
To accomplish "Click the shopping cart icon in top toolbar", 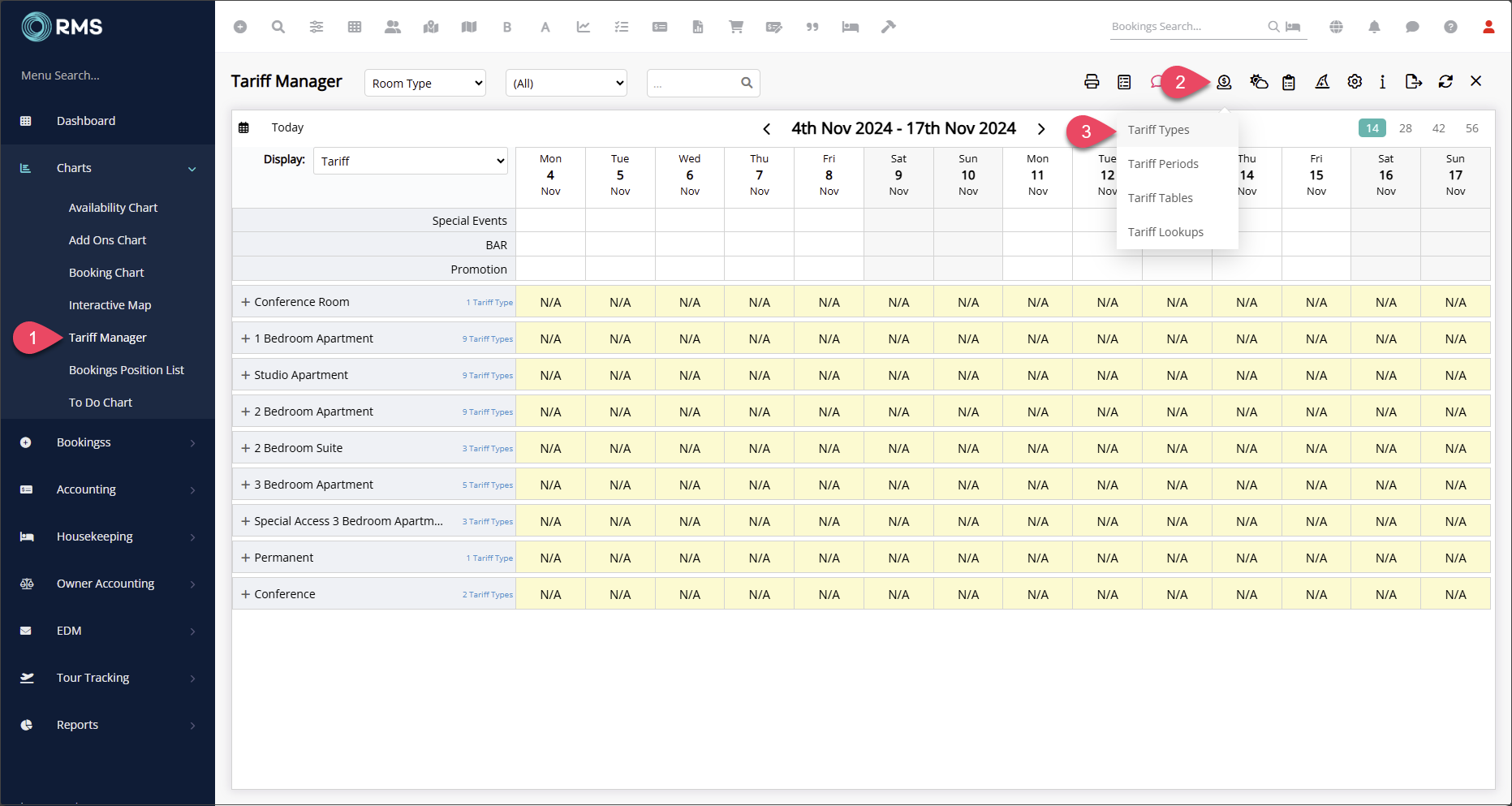I will click(736, 27).
